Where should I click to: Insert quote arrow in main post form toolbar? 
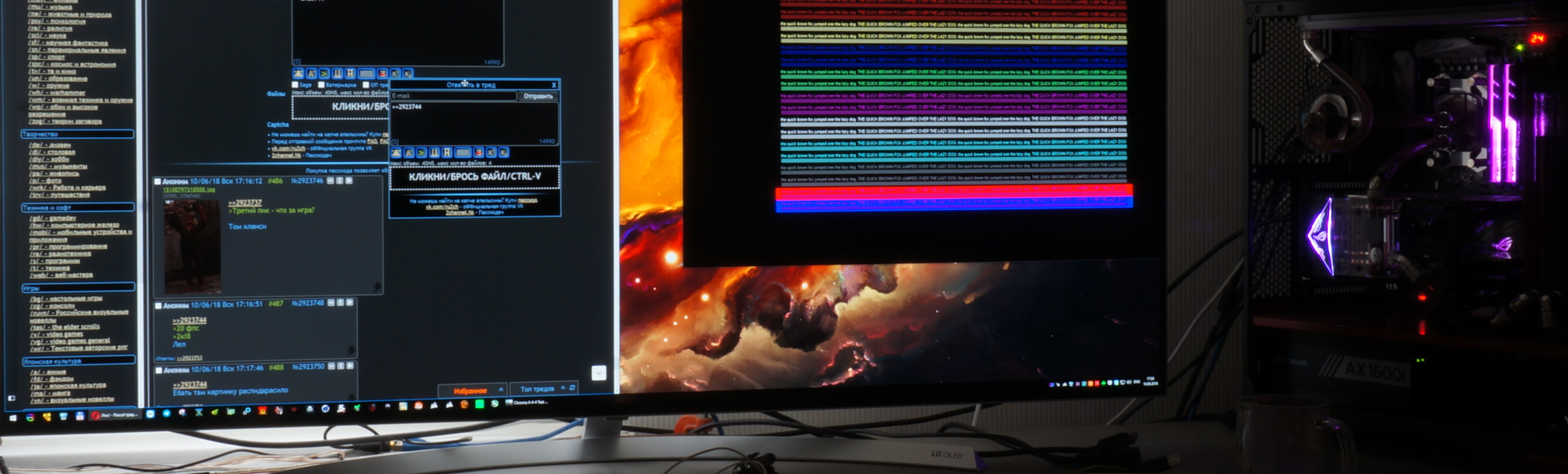(325, 74)
